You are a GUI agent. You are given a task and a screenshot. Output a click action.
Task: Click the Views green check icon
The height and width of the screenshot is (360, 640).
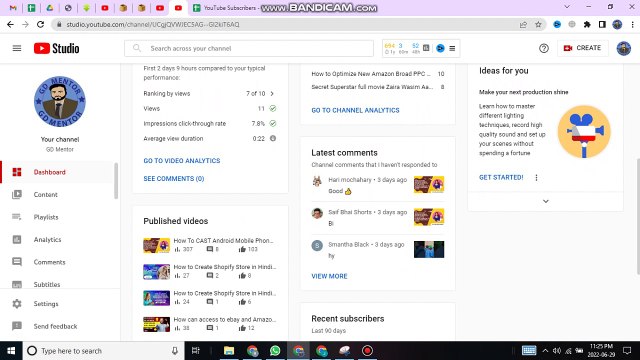point(273,109)
